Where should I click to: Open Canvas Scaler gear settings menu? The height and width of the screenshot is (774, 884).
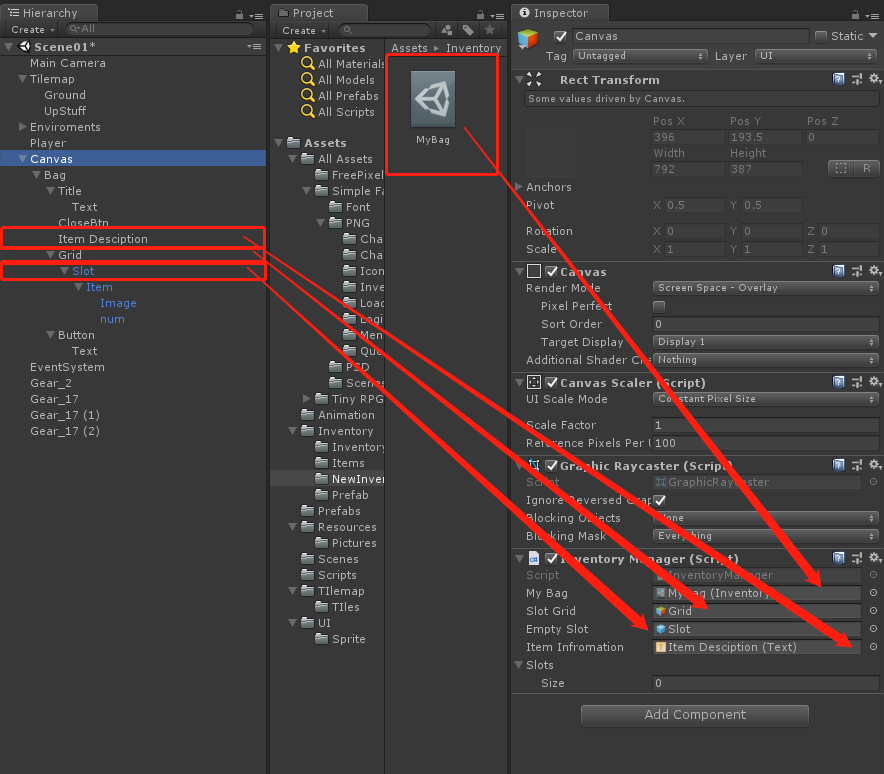click(x=874, y=382)
